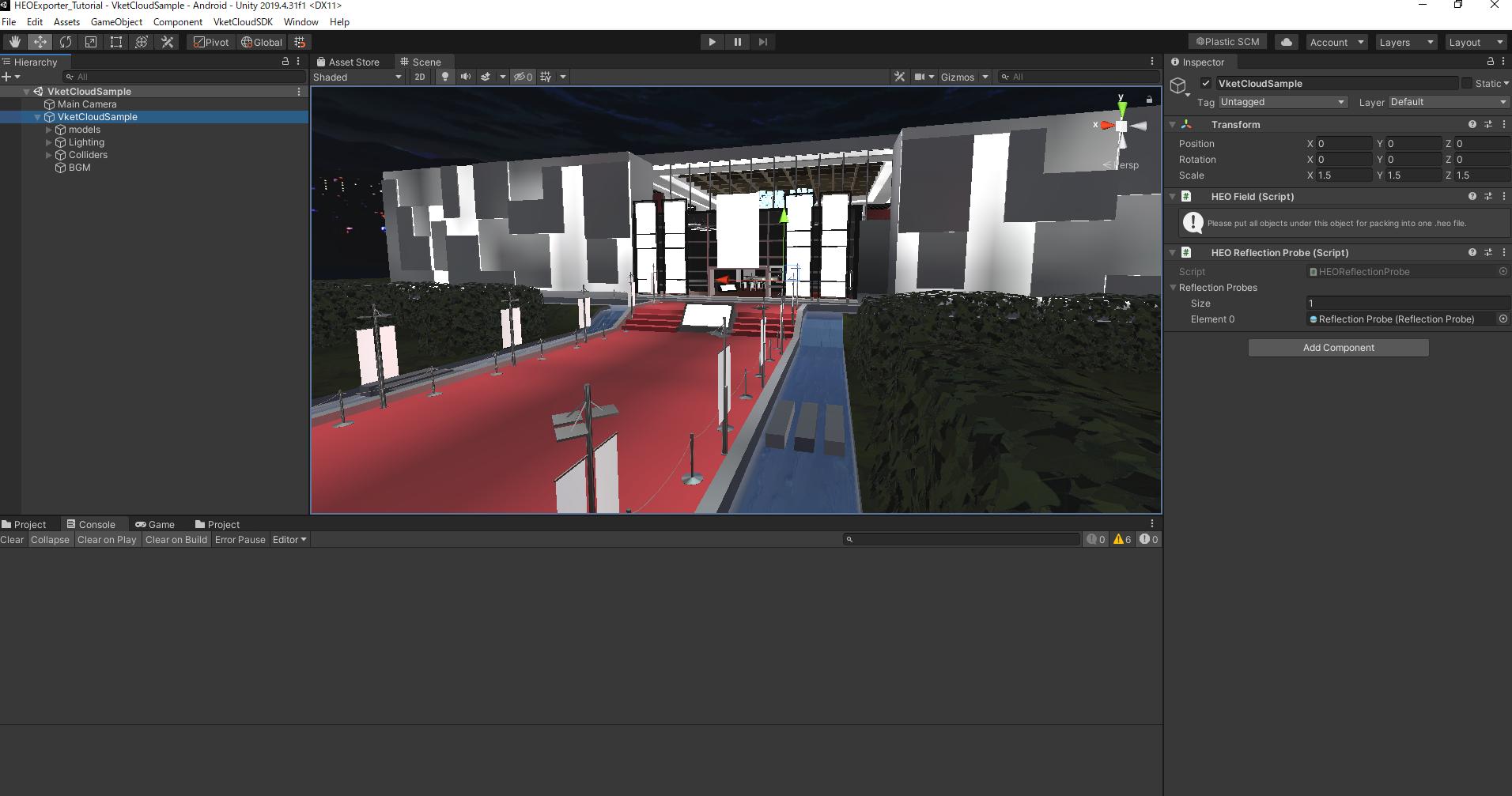The height and width of the screenshot is (796, 1512).
Task: Click the Position X input field
Action: (1343, 144)
